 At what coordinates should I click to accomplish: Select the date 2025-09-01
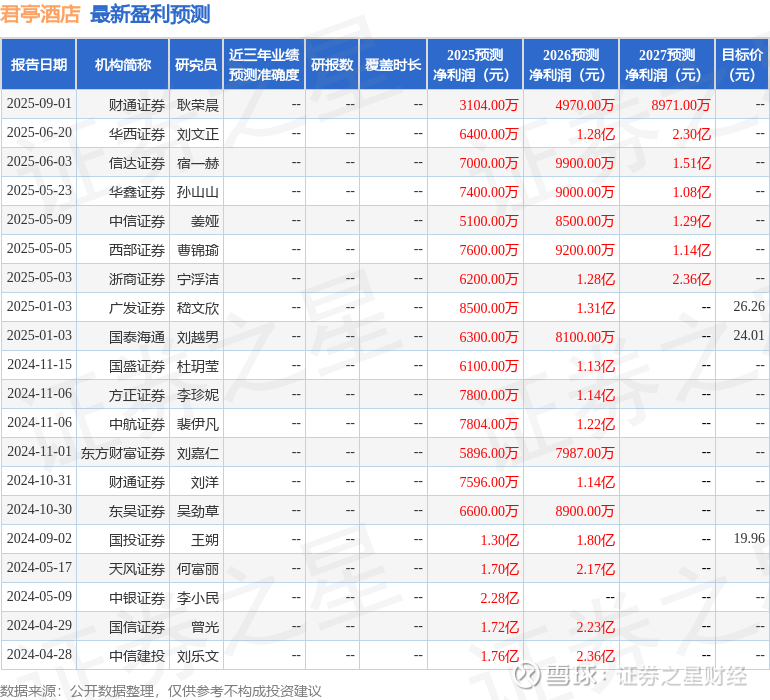click(39, 104)
